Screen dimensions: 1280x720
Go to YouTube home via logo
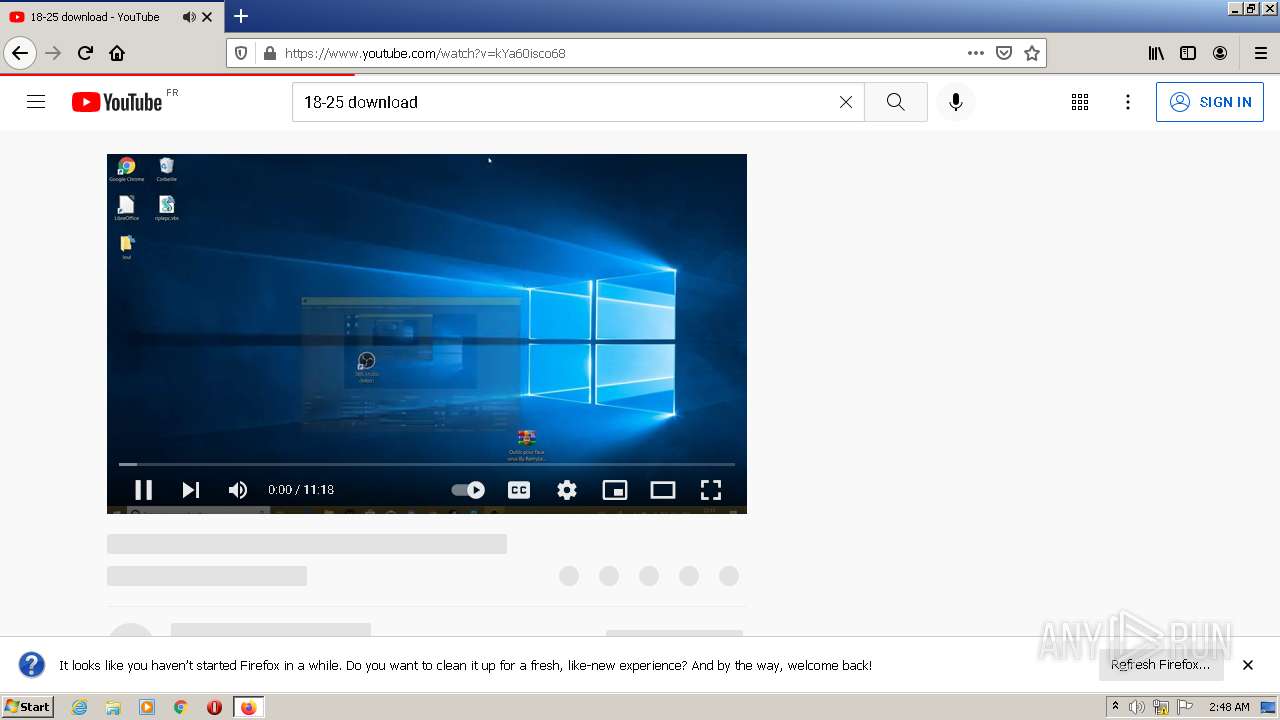pyautogui.click(x=117, y=102)
